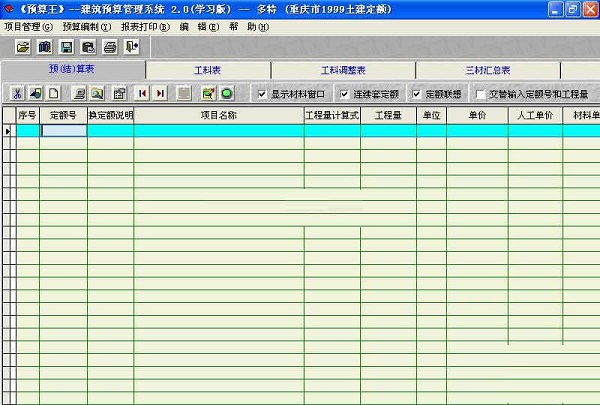Click the green circle icon

(227, 93)
